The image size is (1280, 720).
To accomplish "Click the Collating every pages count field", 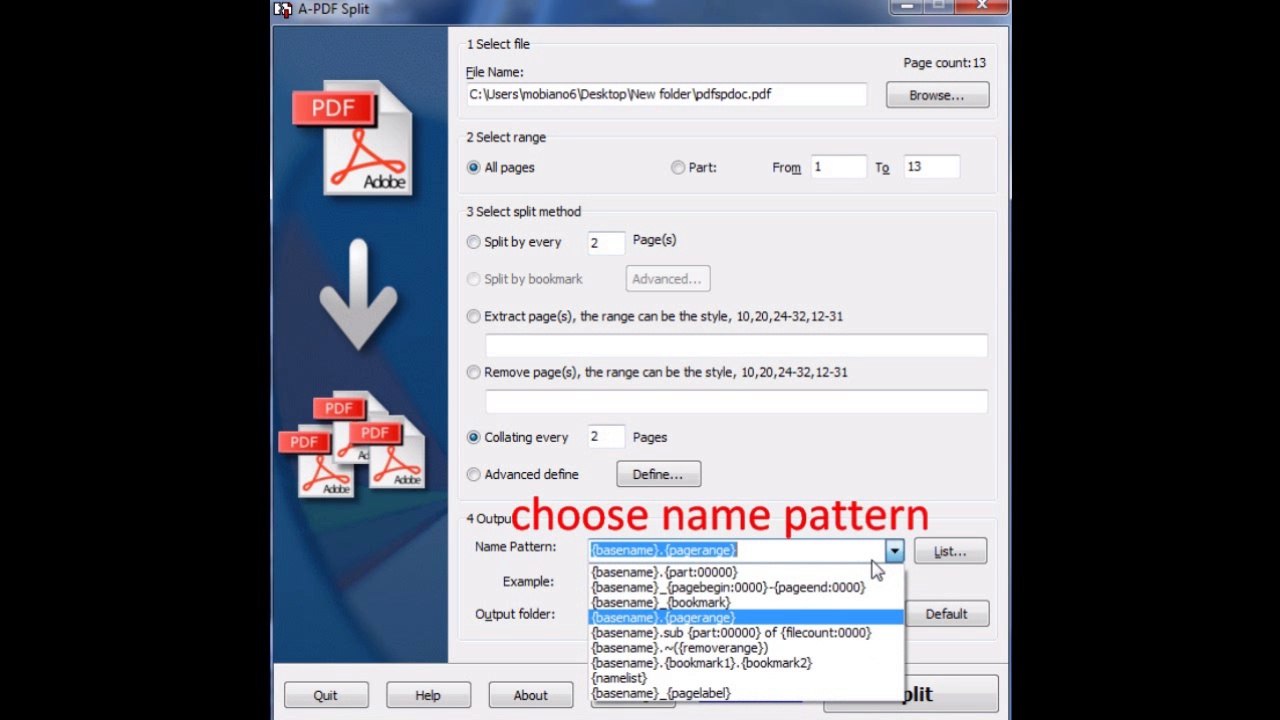I will point(606,437).
